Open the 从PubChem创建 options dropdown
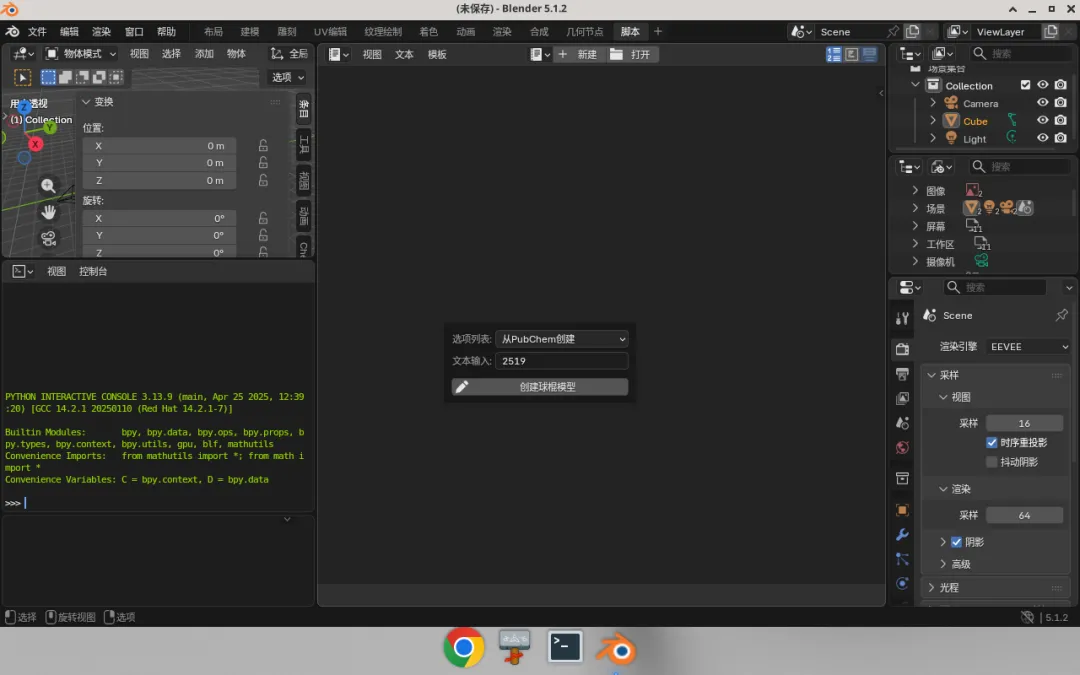This screenshot has width=1080, height=675. click(561, 339)
